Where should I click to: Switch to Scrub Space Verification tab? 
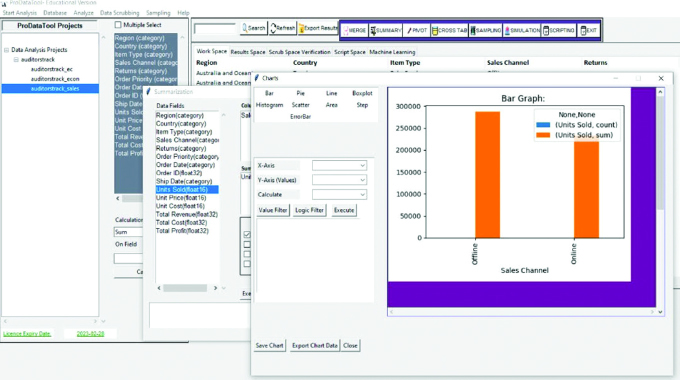[x=299, y=52]
